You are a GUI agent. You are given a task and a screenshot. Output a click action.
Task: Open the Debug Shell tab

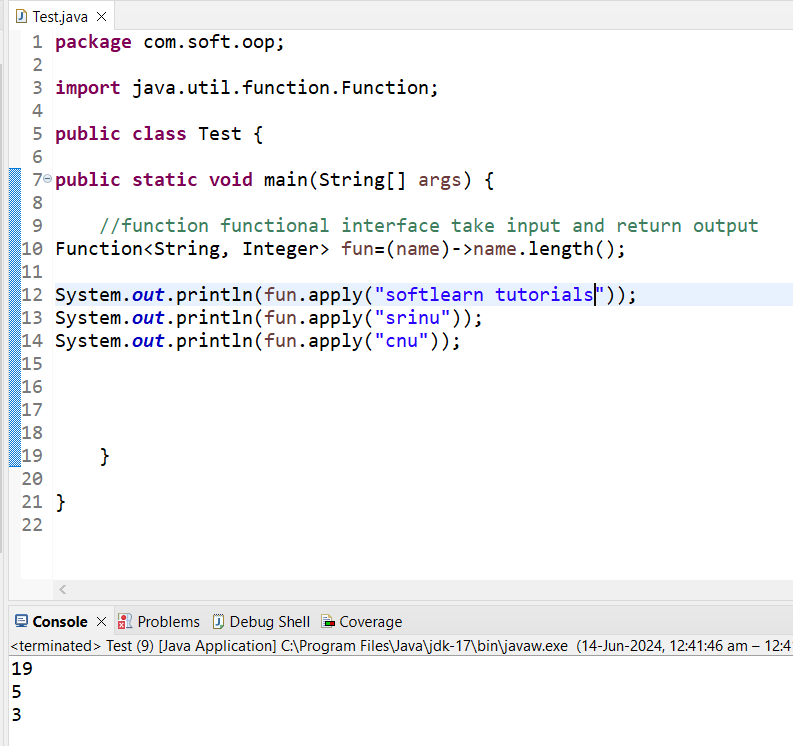coord(269,622)
